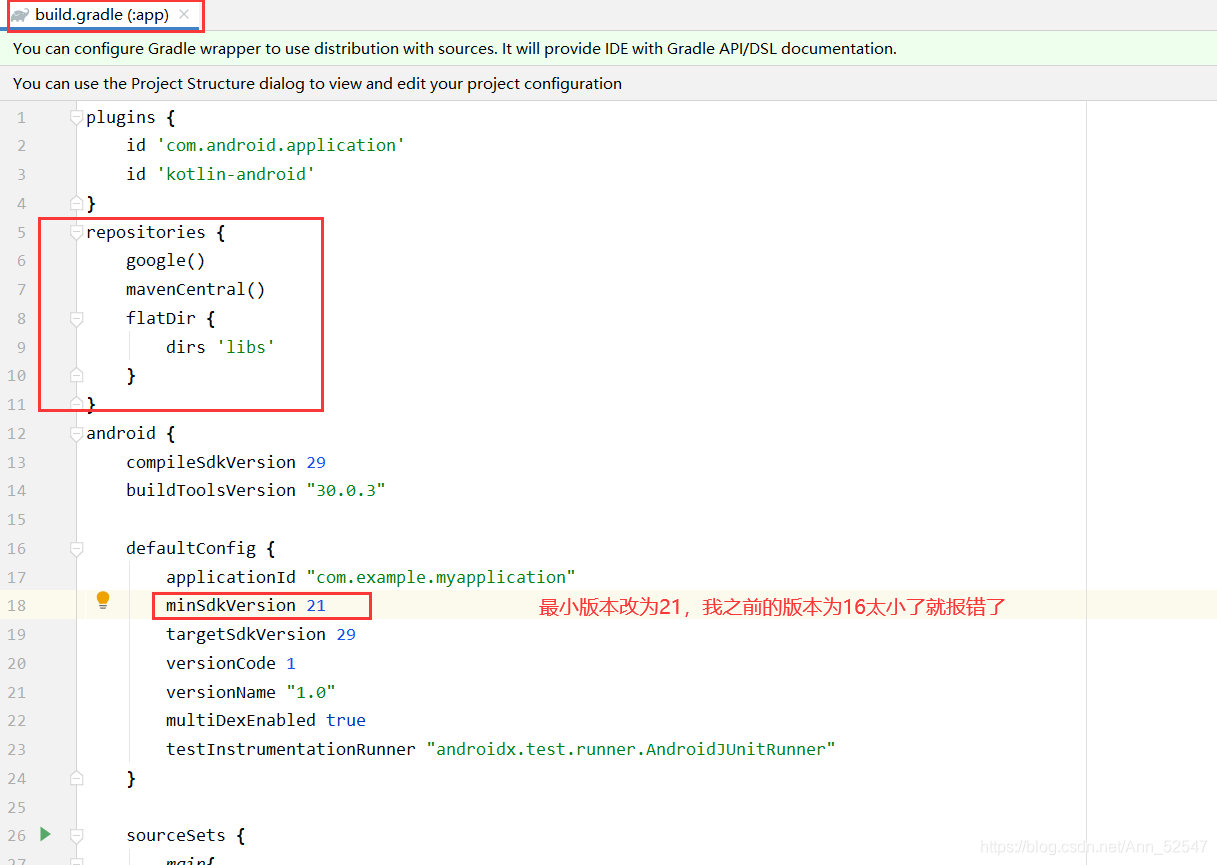
Task: Click the Gradle wrapper distribution notification banner
Action: 608,48
